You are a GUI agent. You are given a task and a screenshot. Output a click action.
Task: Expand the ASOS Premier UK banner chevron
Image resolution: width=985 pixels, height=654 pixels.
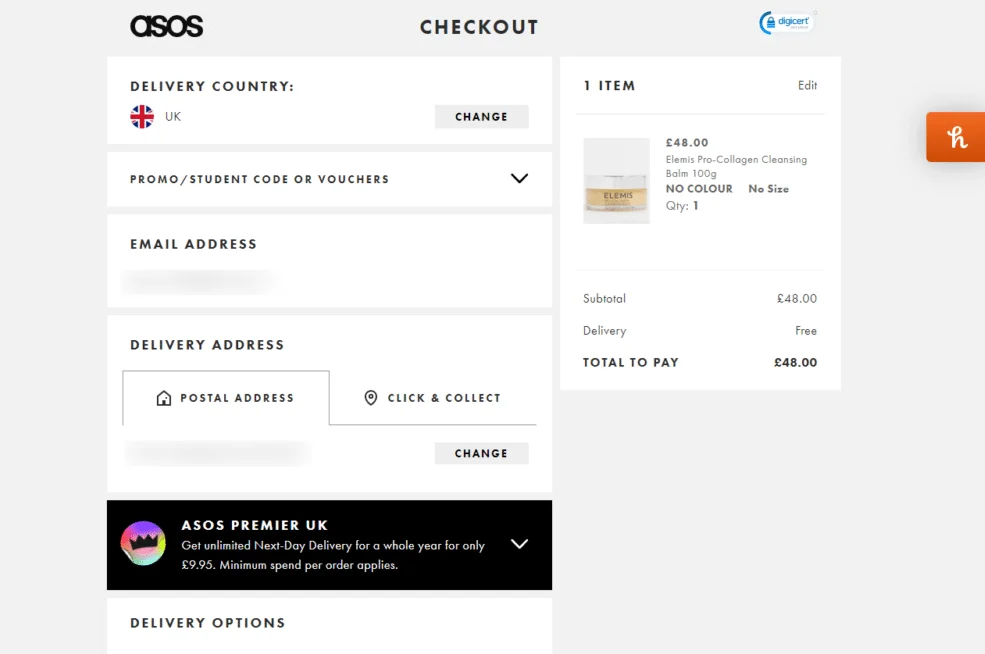(519, 544)
